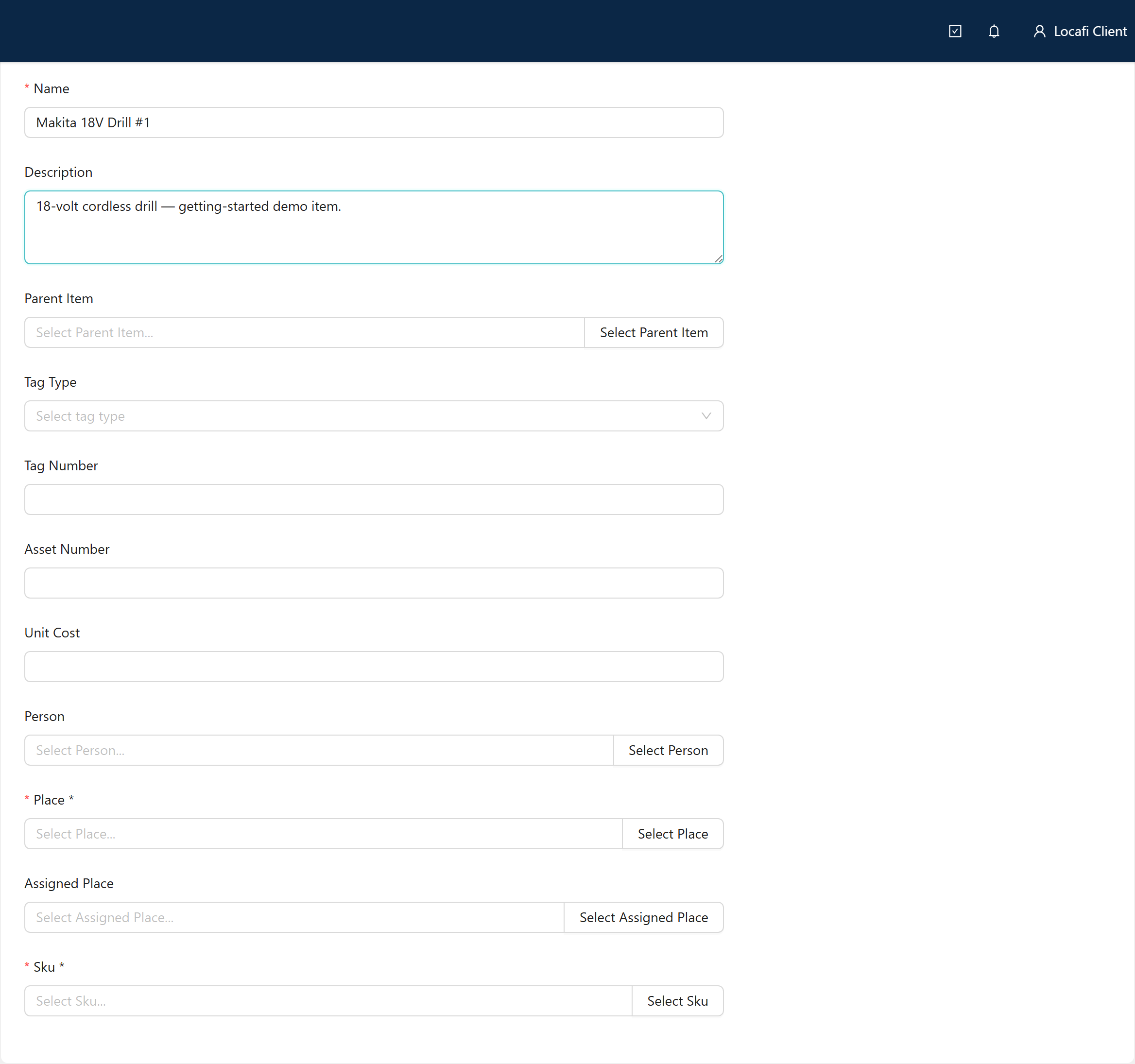Click the Tag Type dropdown chevron
The image size is (1135, 1064).
pyautogui.click(x=705, y=416)
